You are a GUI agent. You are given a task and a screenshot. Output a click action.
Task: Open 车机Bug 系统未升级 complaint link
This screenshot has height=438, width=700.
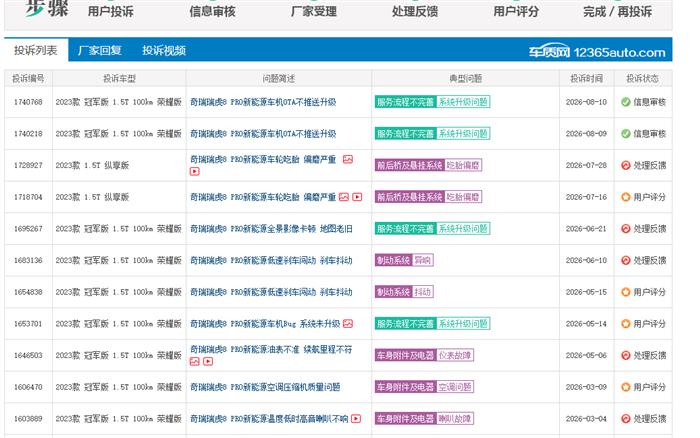tap(265, 324)
